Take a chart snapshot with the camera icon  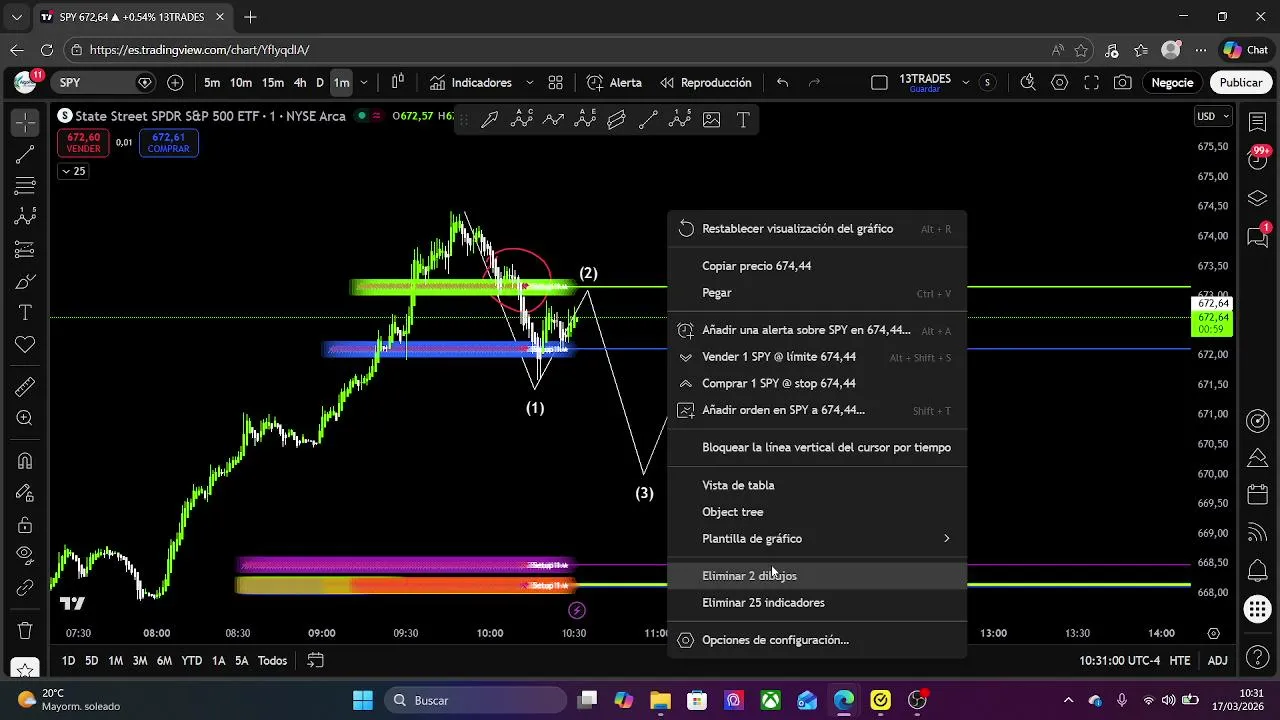[1123, 83]
